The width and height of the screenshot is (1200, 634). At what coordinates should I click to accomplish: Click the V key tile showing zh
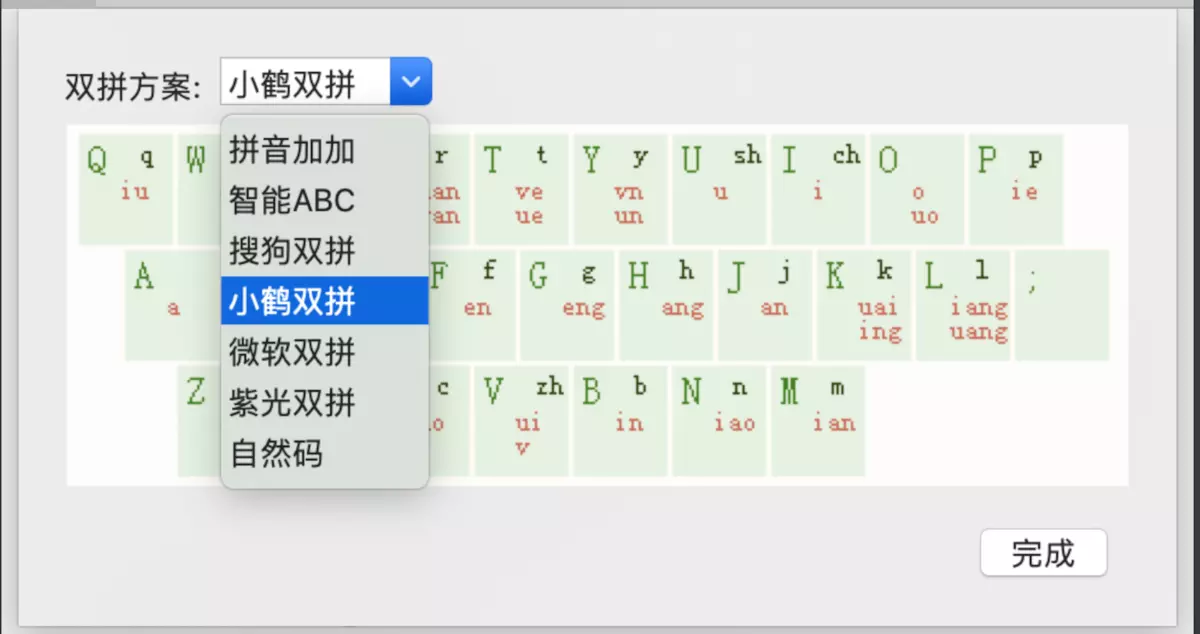[x=521, y=421]
